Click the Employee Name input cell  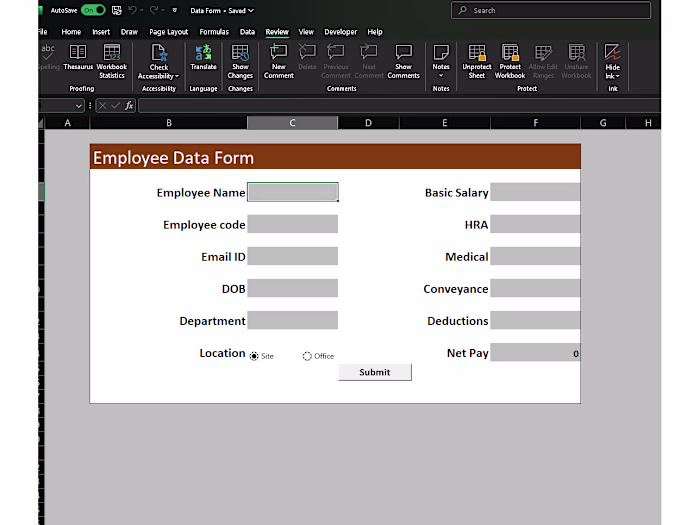coord(292,192)
